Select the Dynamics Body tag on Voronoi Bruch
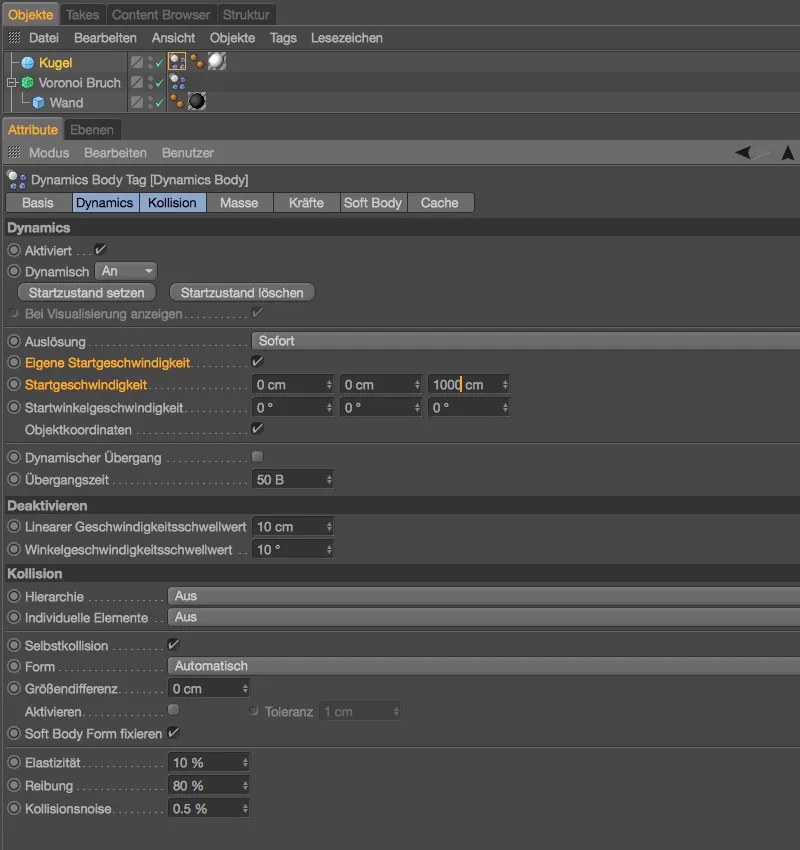This screenshot has height=850, width=800. (x=177, y=82)
